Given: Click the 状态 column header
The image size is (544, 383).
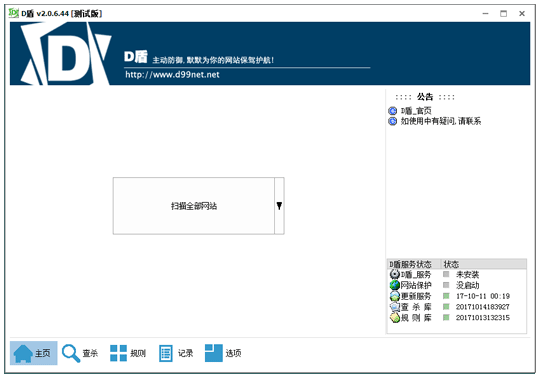Looking at the screenshot, I should click(484, 264).
